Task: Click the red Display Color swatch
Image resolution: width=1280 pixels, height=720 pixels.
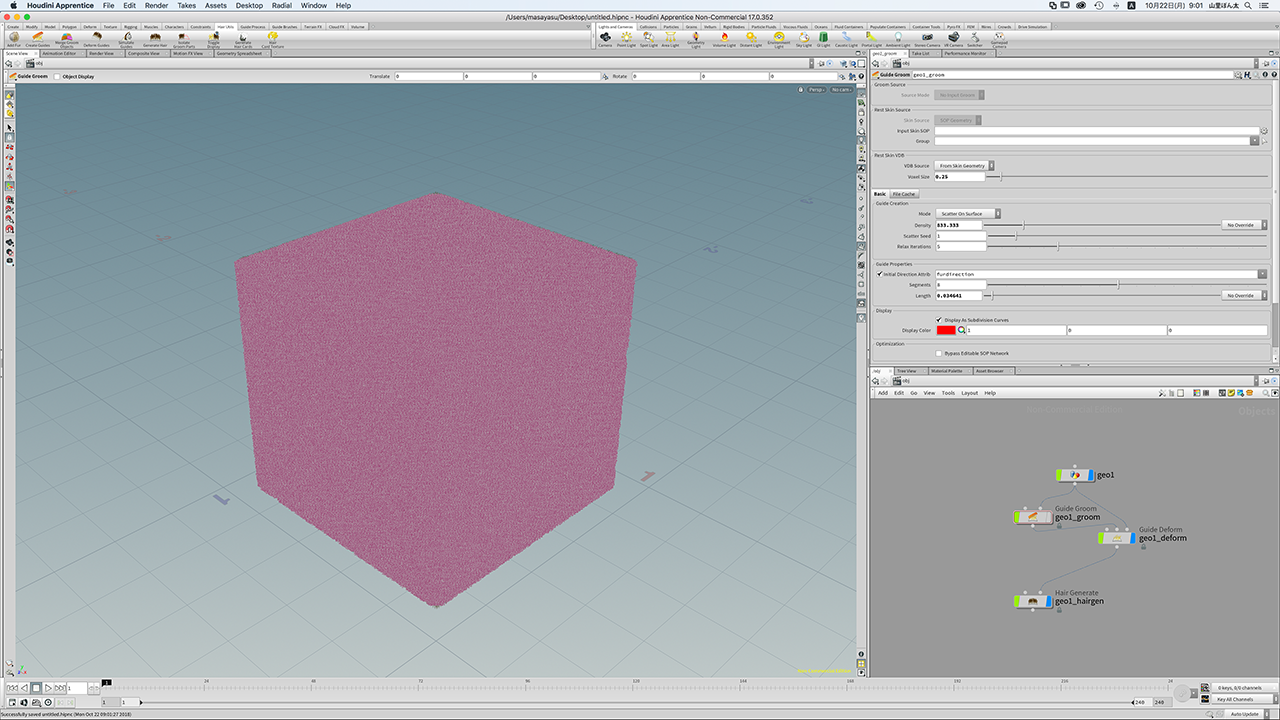Action: 945,330
